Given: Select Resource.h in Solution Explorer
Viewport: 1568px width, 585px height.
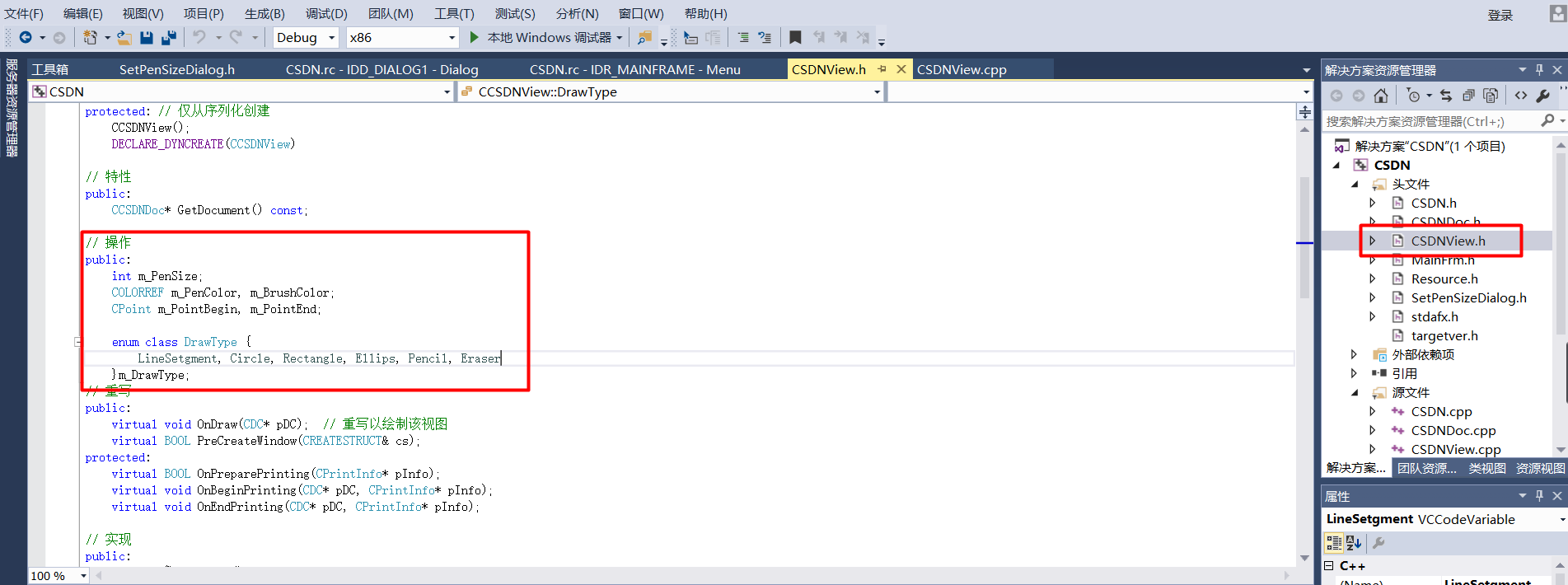Looking at the screenshot, I should tap(1444, 278).
